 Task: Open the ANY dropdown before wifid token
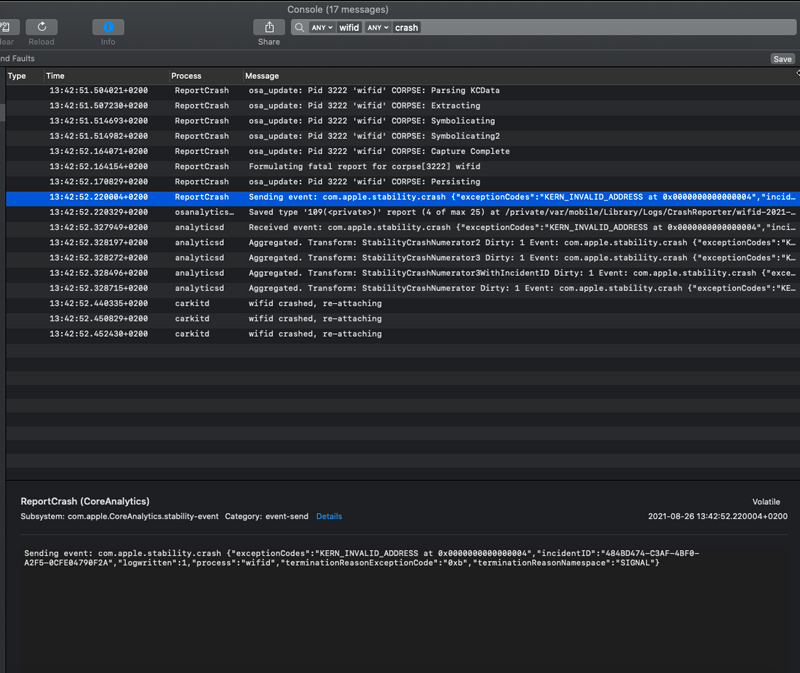322,28
